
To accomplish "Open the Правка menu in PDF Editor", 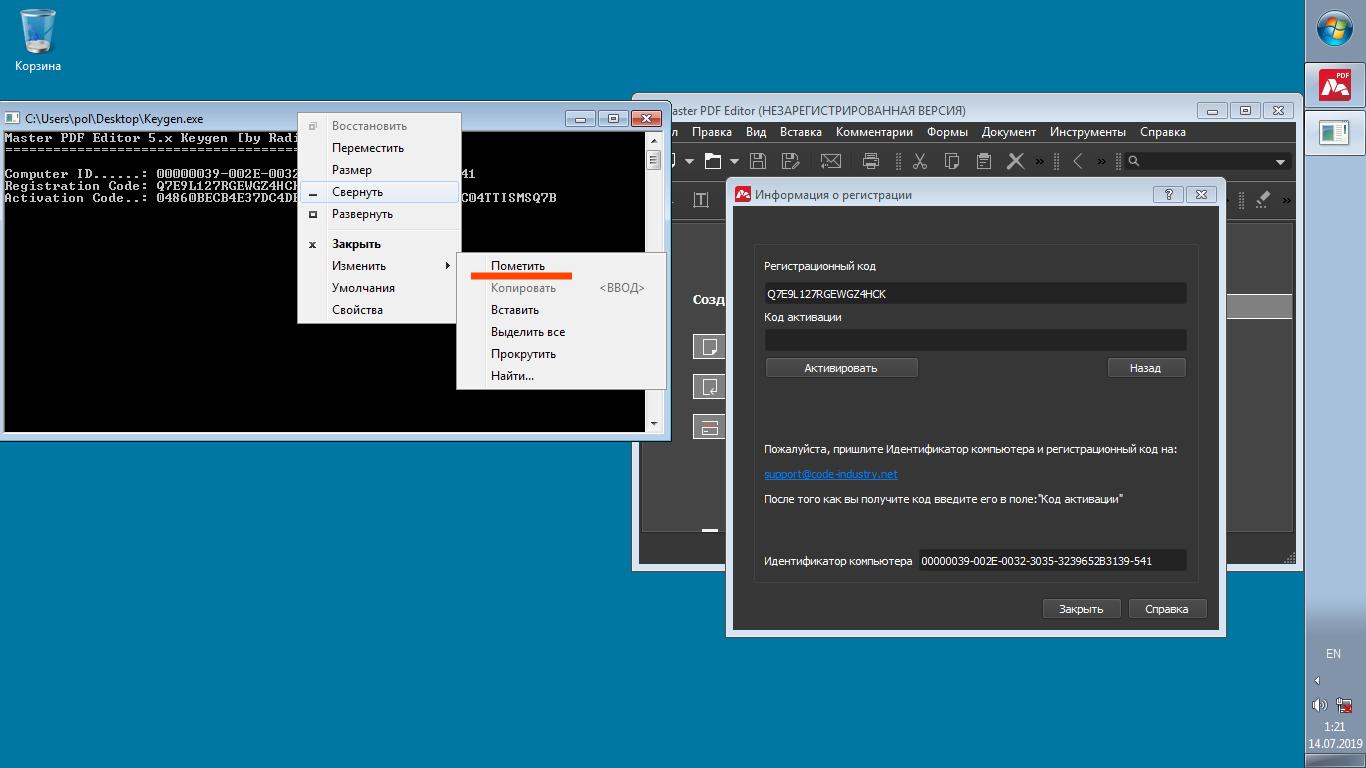I will [712, 132].
